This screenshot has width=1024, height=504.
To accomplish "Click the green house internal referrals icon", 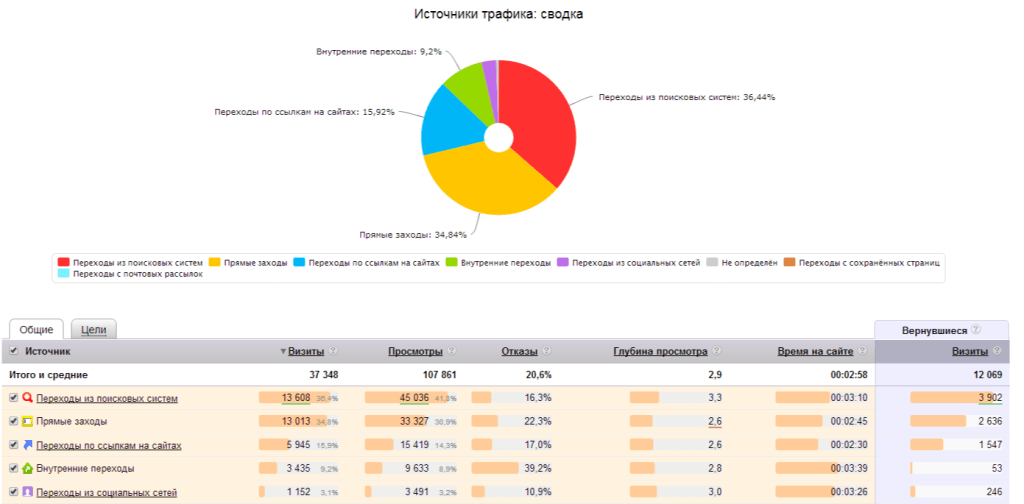I will click(x=27, y=468).
